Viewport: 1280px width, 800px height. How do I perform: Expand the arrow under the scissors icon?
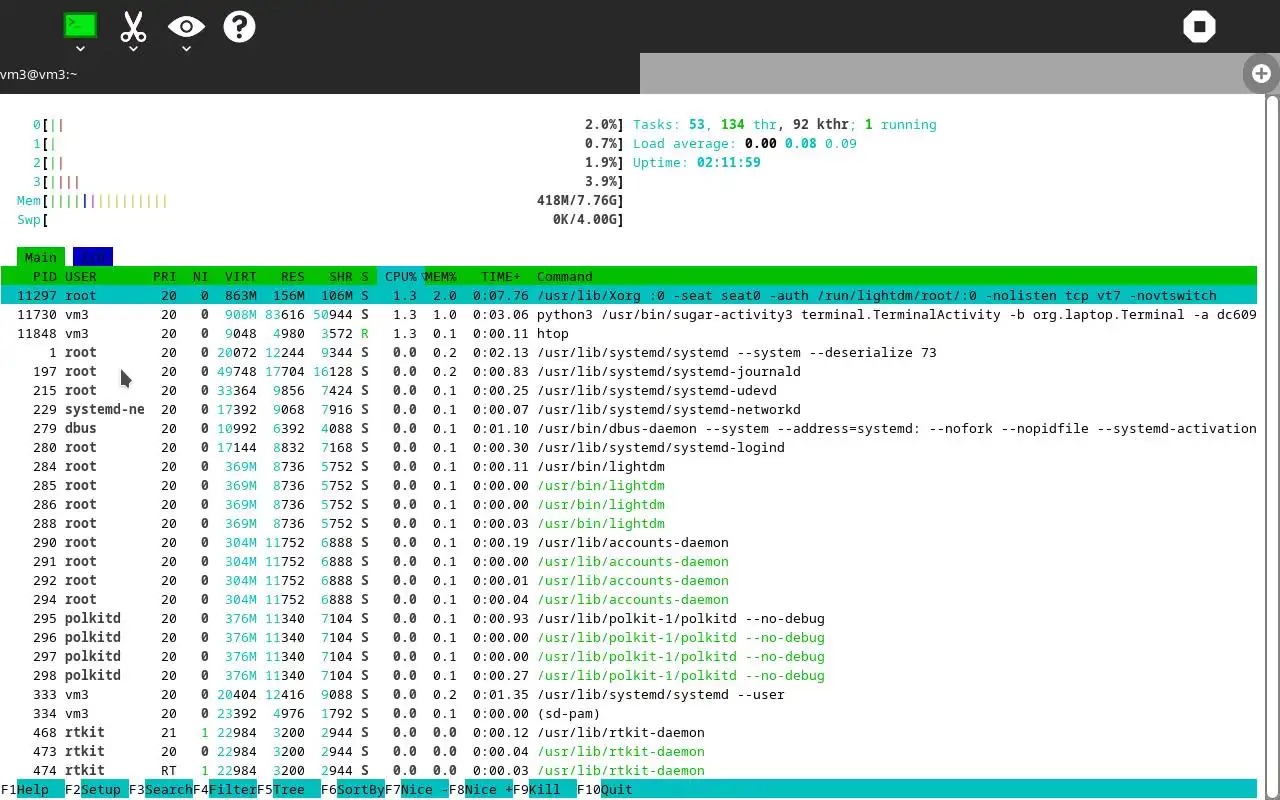[x=133, y=48]
